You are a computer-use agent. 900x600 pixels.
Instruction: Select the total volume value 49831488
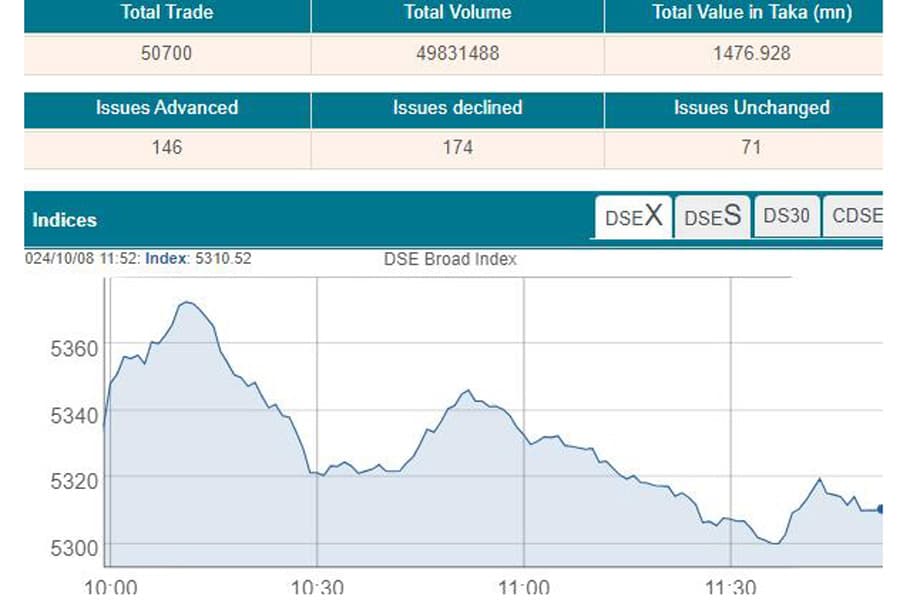[x=457, y=53]
